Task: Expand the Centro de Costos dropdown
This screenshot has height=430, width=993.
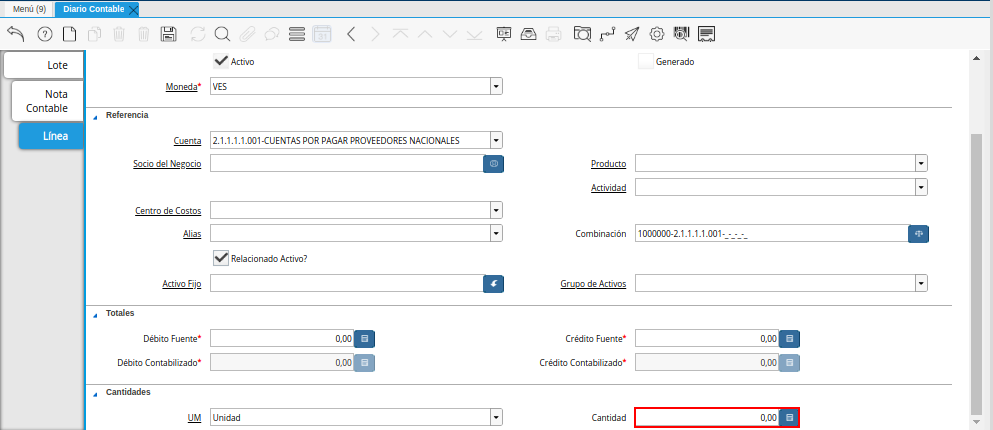Action: pyautogui.click(x=496, y=211)
